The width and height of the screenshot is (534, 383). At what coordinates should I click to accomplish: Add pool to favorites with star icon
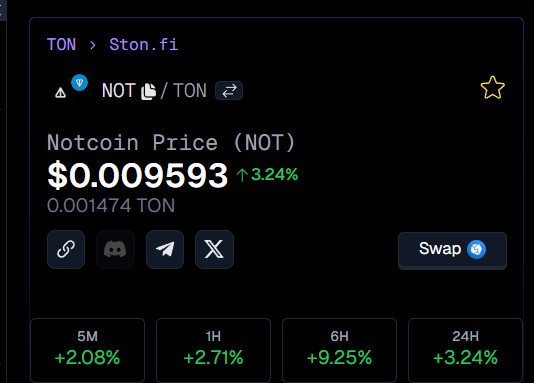(492, 87)
